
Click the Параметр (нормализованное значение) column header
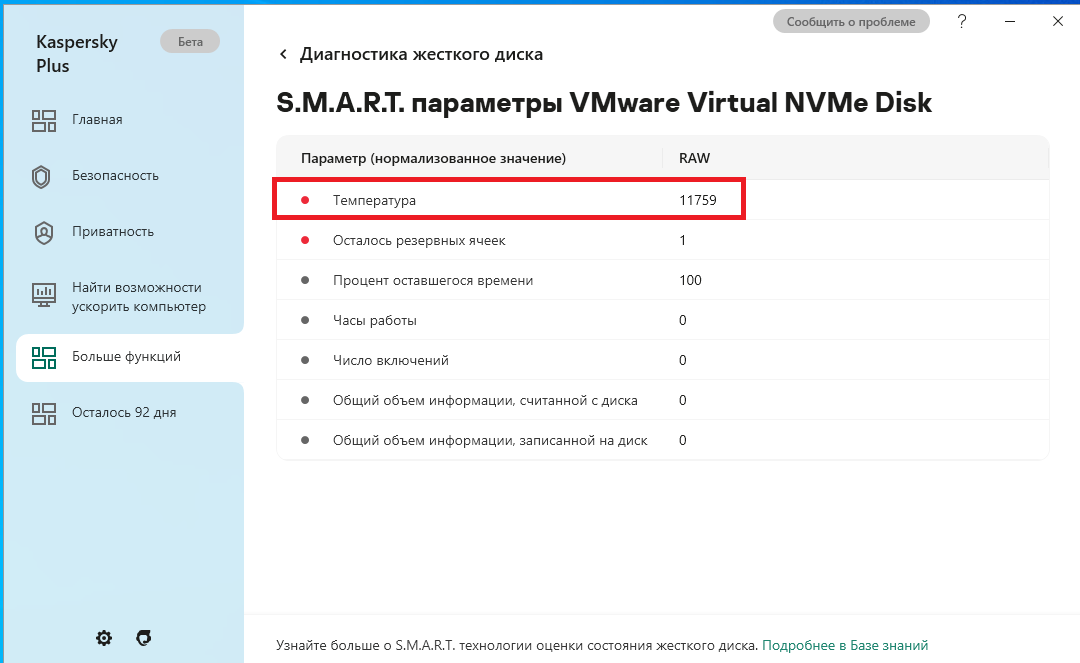point(433,158)
